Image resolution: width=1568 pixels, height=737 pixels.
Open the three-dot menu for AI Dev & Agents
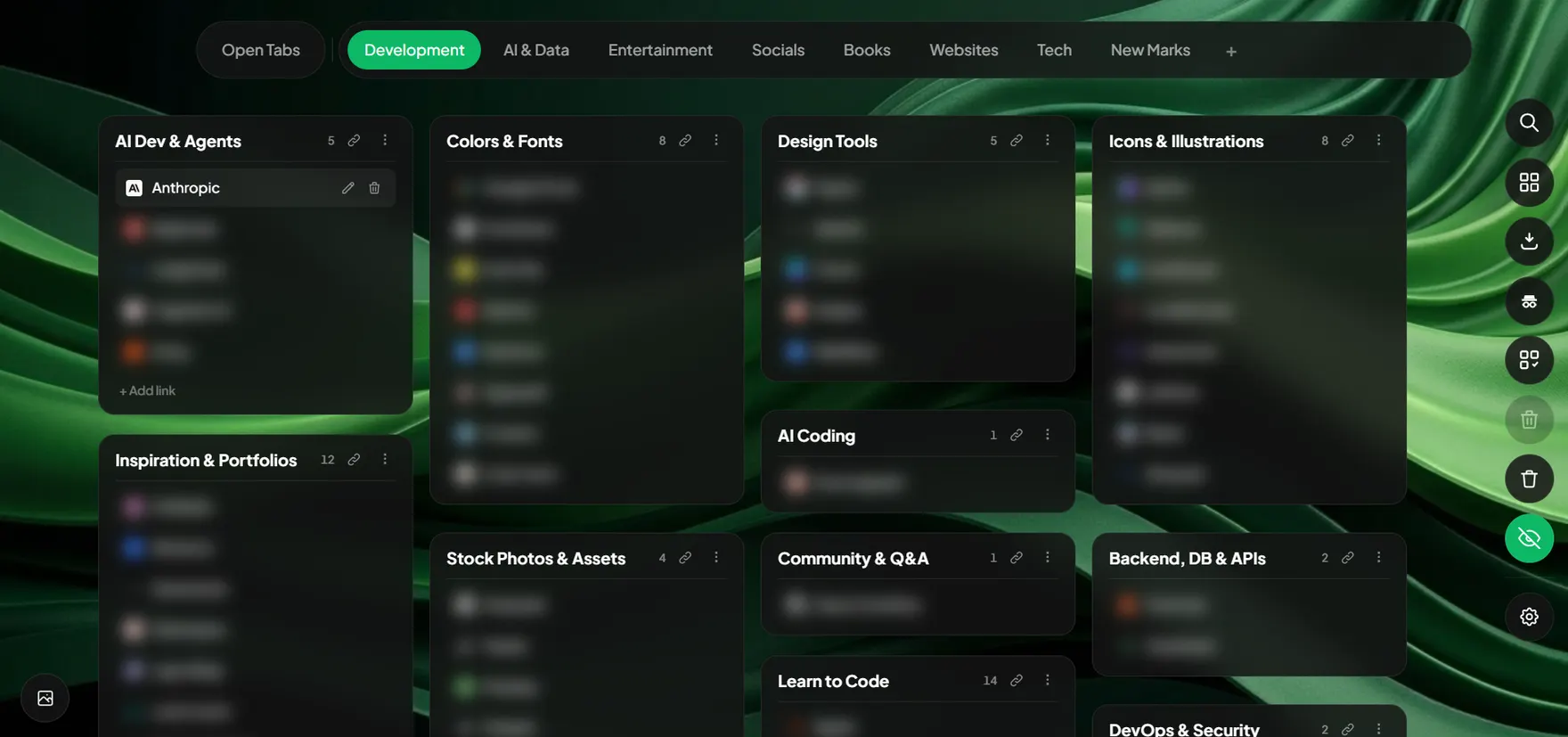pos(385,141)
